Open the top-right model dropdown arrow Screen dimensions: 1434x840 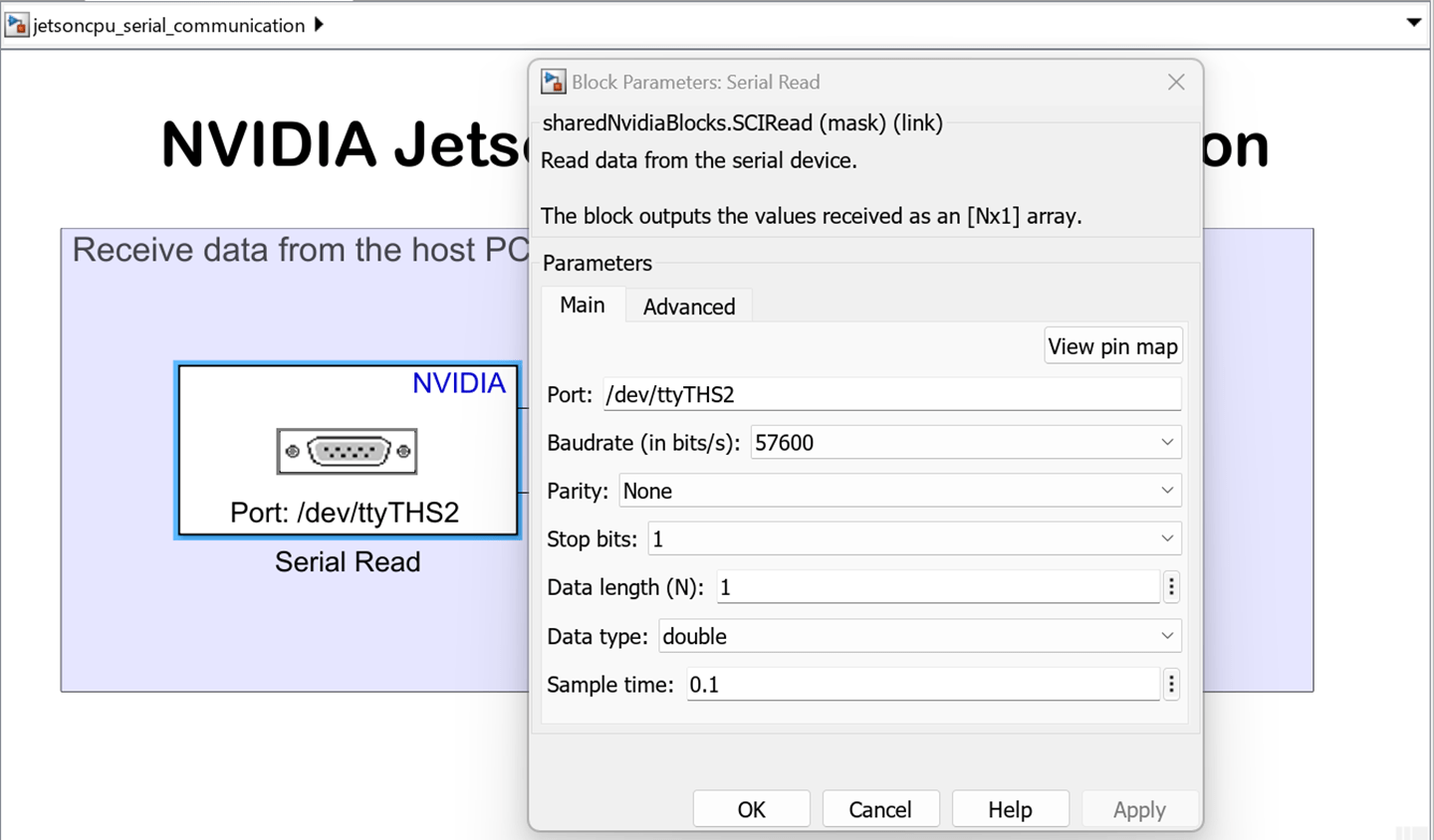pyautogui.click(x=1413, y=23)
